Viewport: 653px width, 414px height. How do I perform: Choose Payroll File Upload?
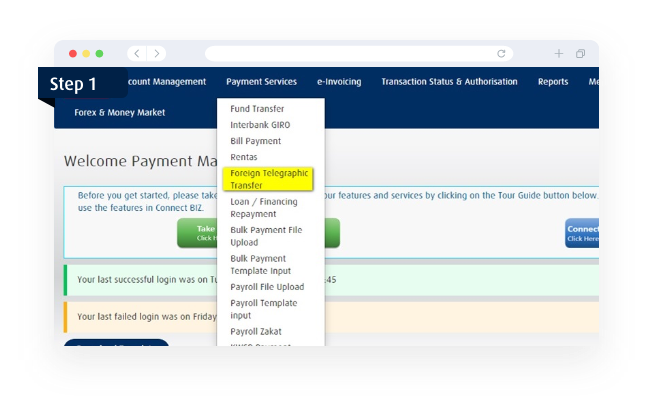pos(267,287)
